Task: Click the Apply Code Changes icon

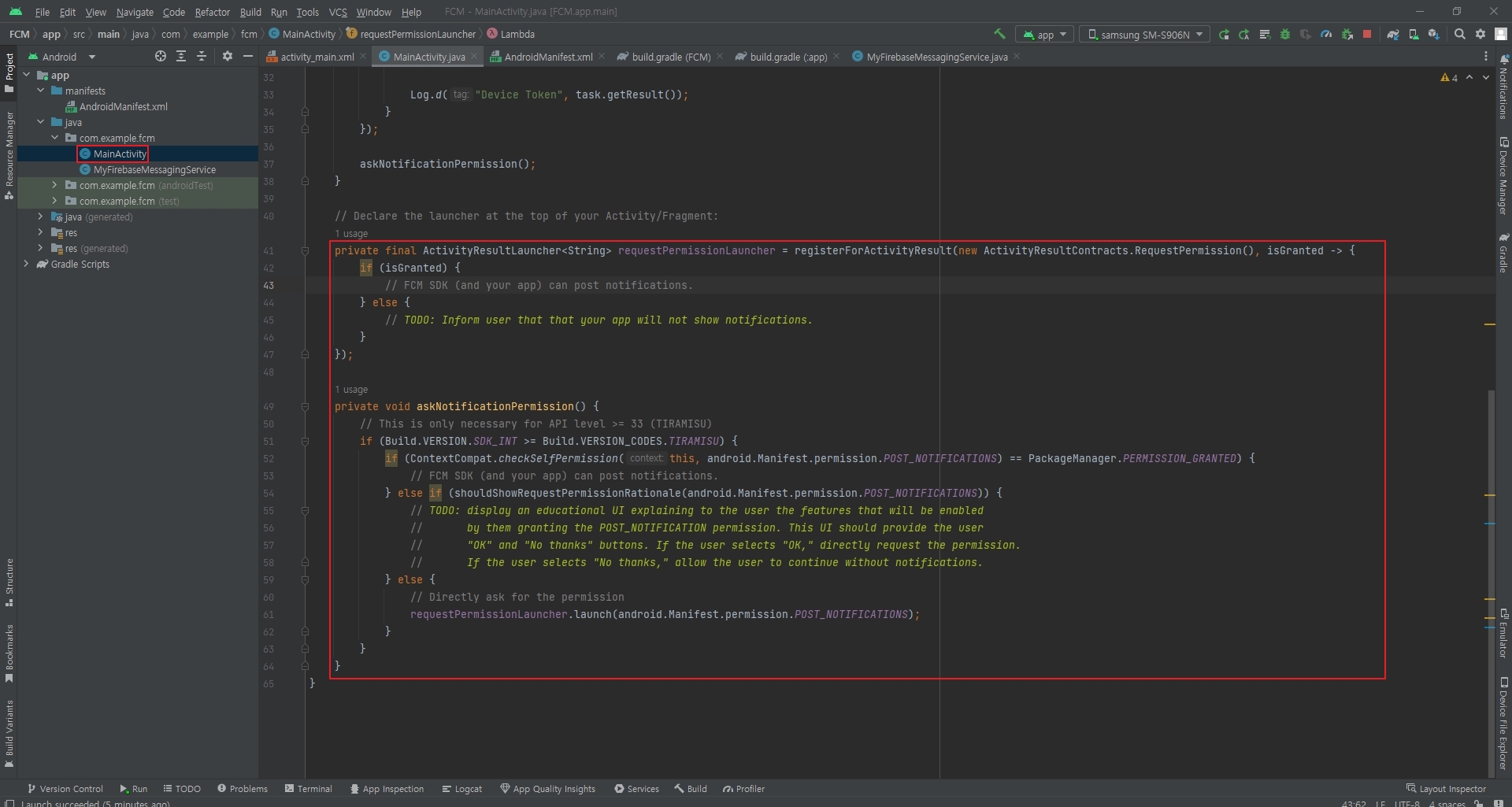Action: pyautogui.click(x=1265, y=35)
